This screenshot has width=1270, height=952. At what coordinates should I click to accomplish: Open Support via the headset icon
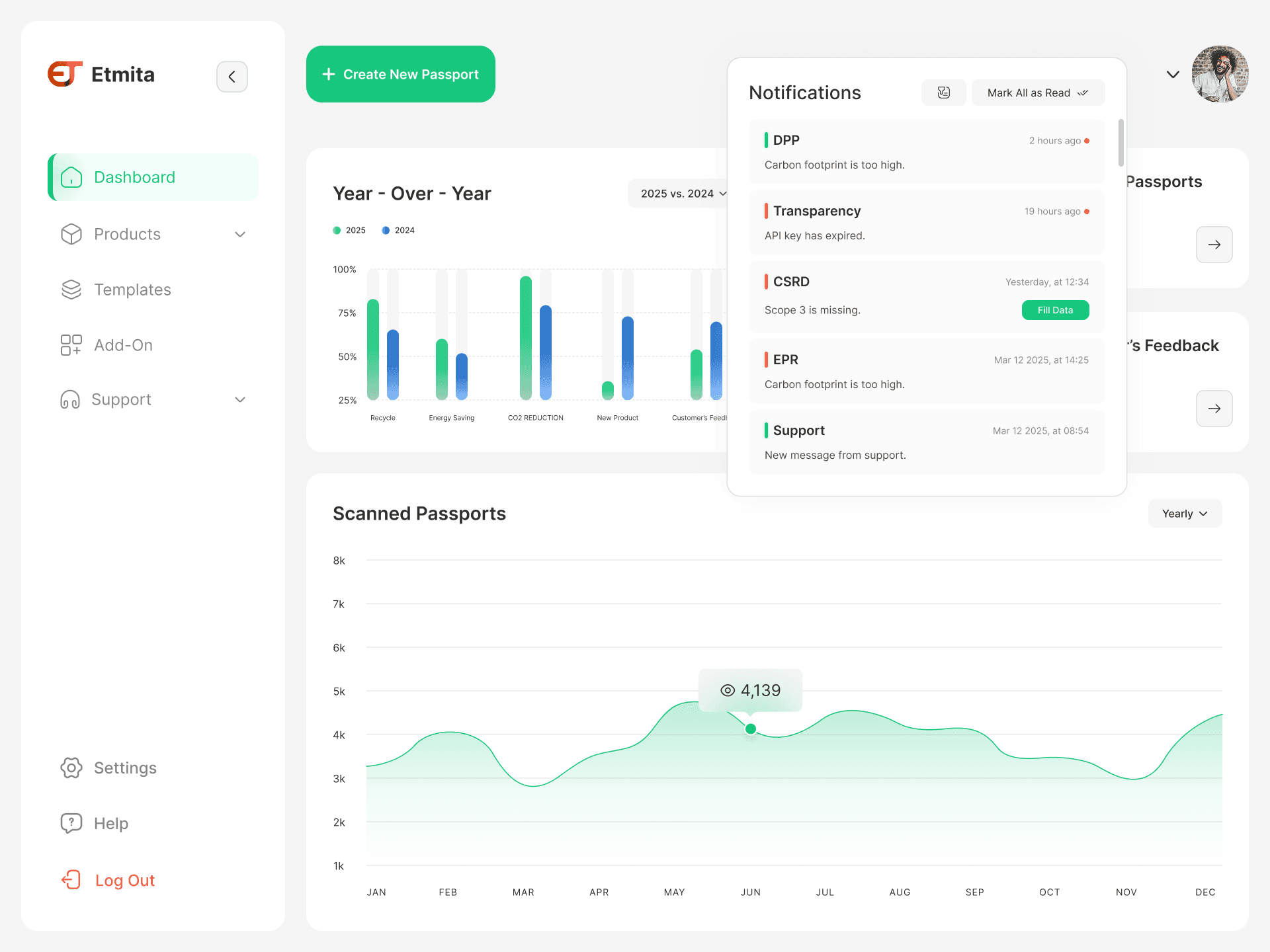coord(71,399)
